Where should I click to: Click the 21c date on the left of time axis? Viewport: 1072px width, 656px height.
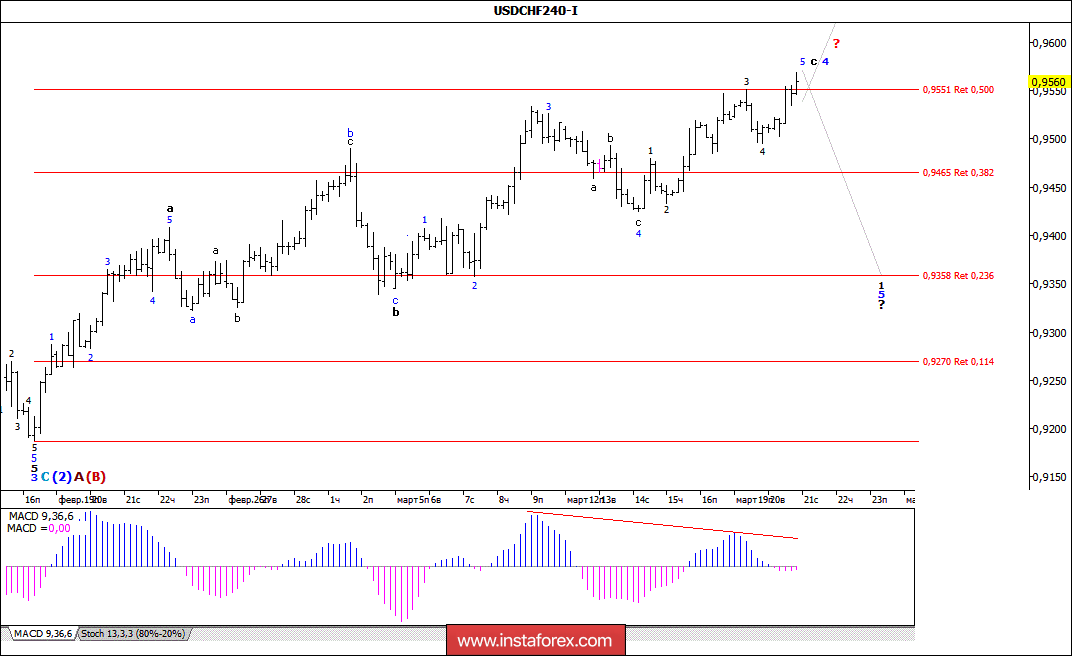[133, 500]
